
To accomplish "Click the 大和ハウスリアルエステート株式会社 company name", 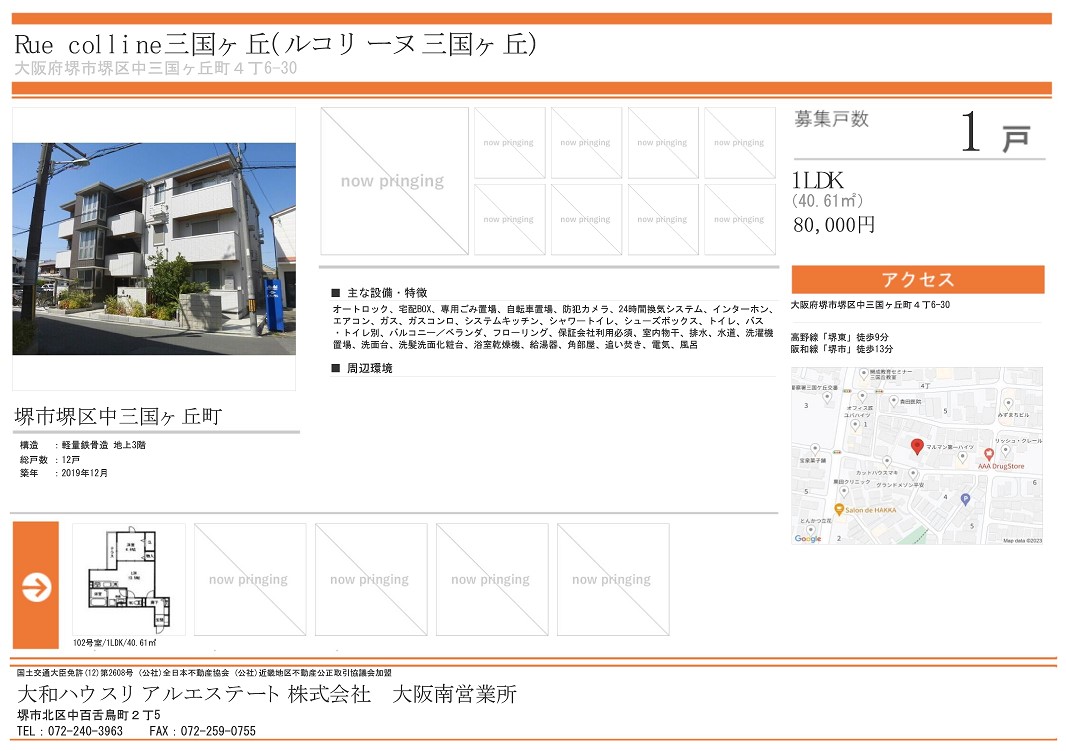I will pyautogui.click(x=194, y=694).
